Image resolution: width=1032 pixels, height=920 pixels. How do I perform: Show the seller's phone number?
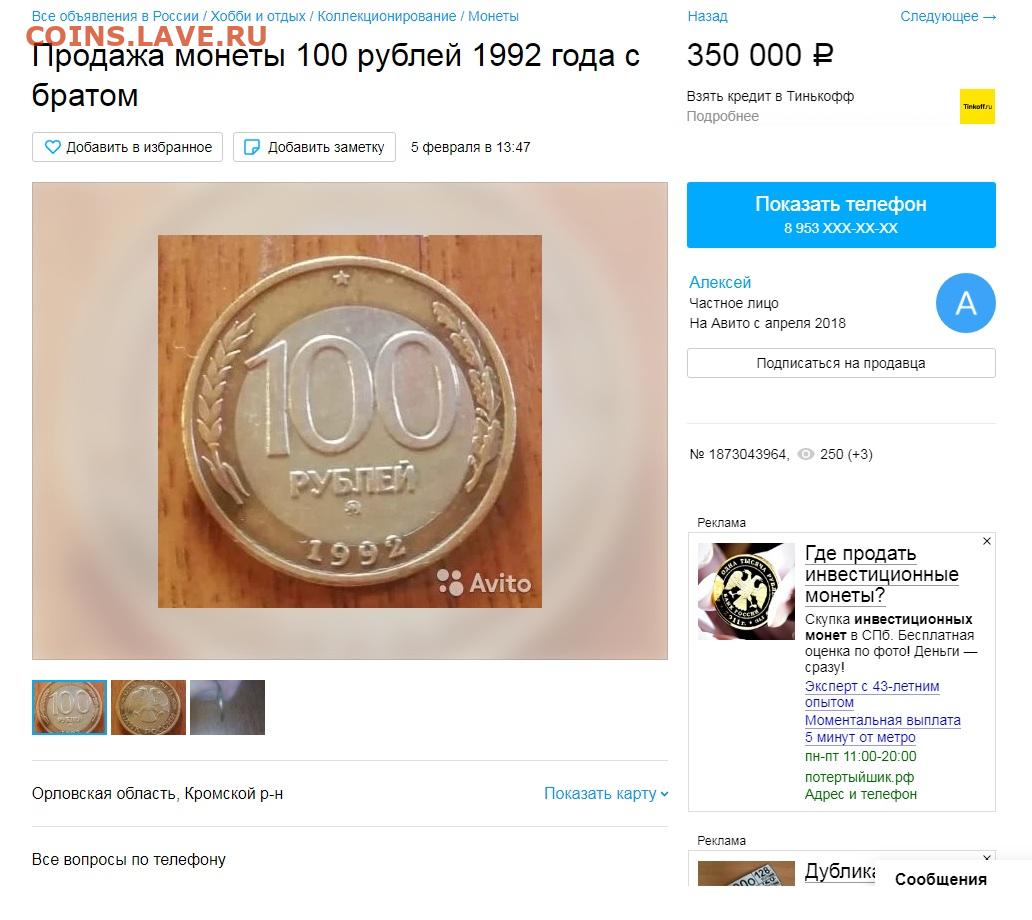point(841,215)
